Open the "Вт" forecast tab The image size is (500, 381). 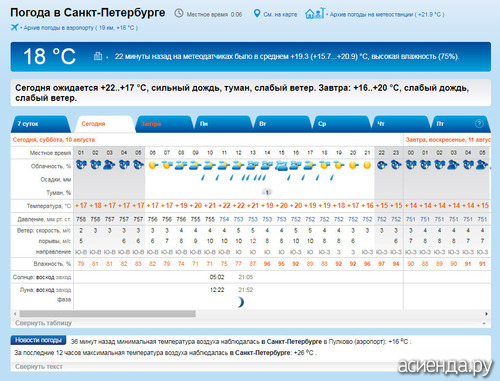282,124
